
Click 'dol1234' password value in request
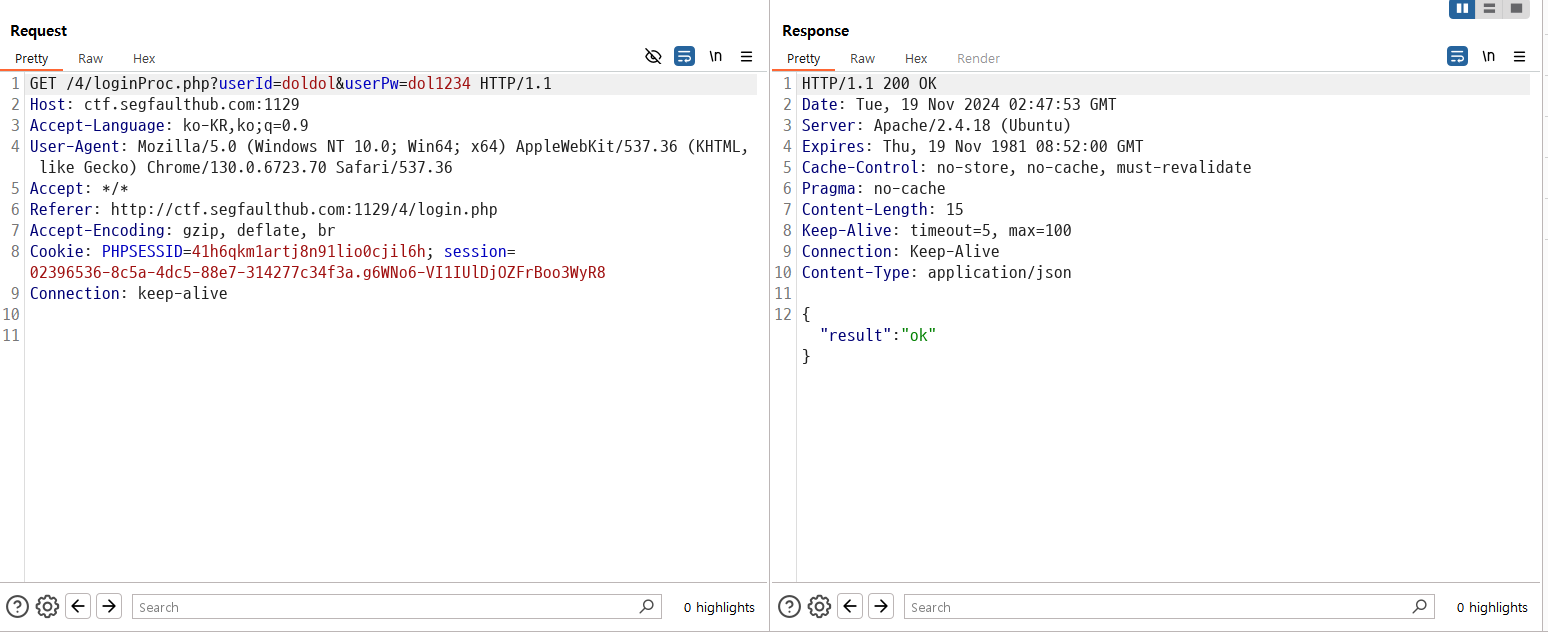(x=439, y=84)
